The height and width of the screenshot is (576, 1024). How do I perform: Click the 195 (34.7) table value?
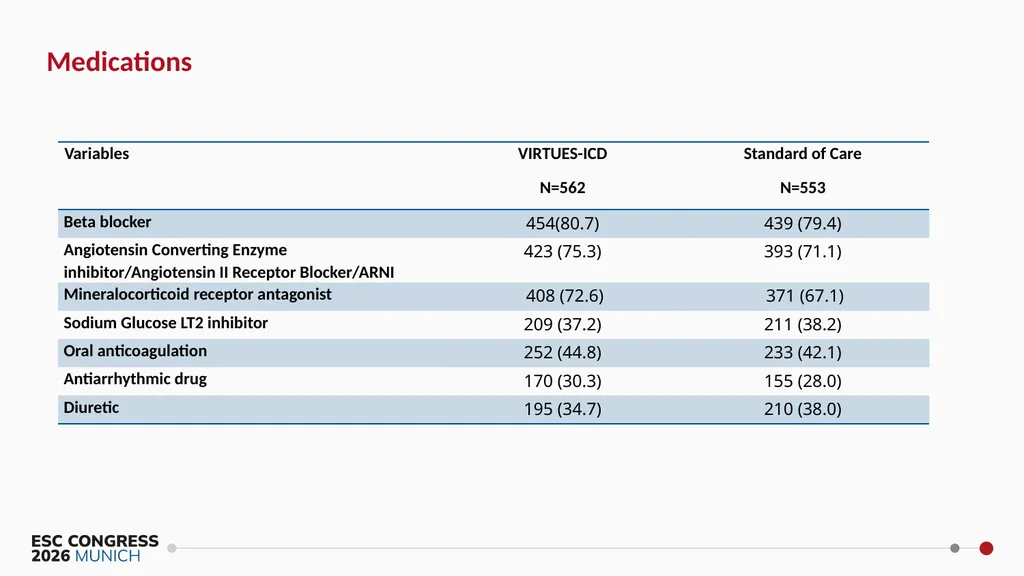562,409
